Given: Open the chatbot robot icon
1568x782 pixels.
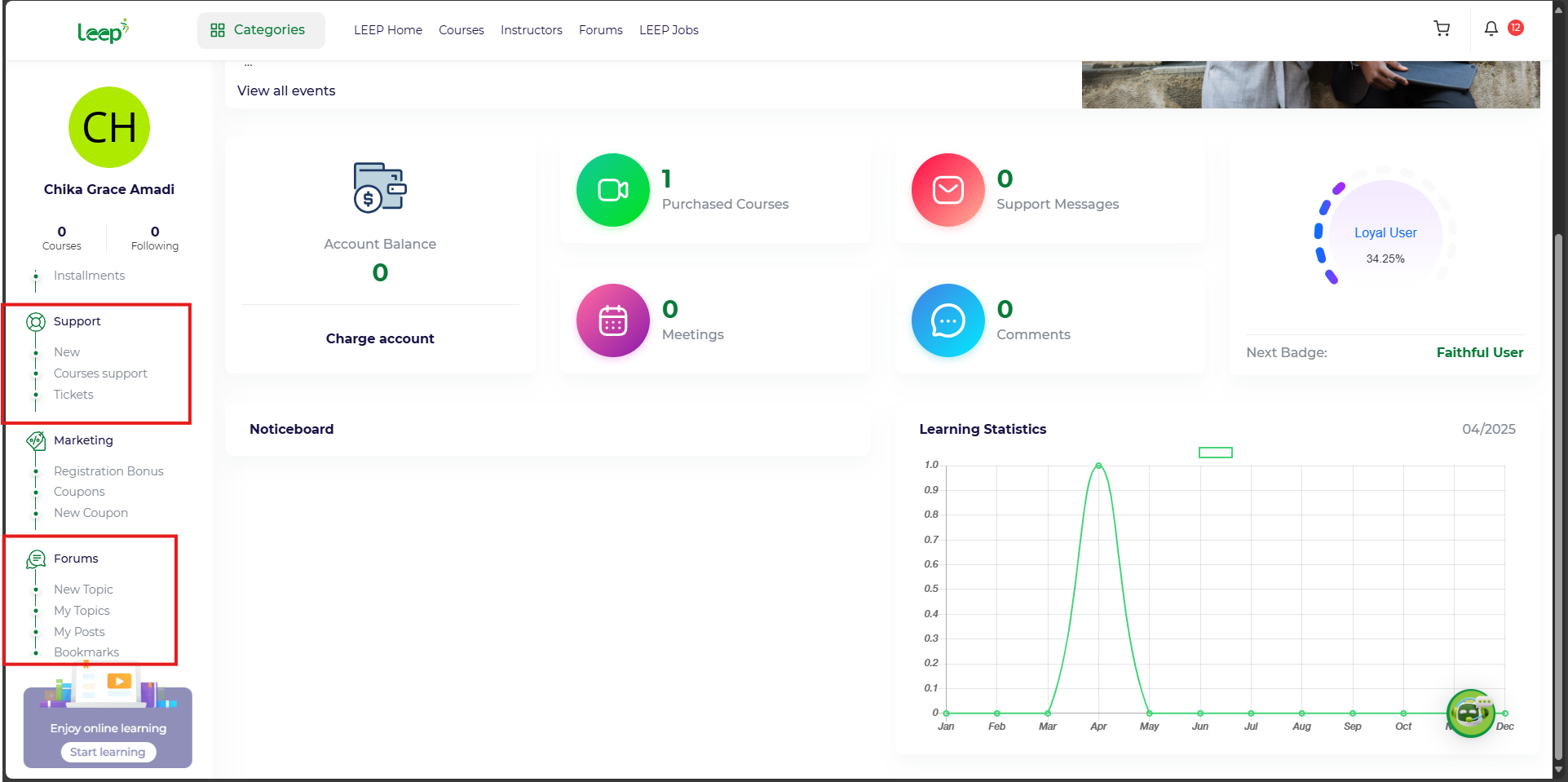Looking at the screenshot, I should pos(1470,713).
